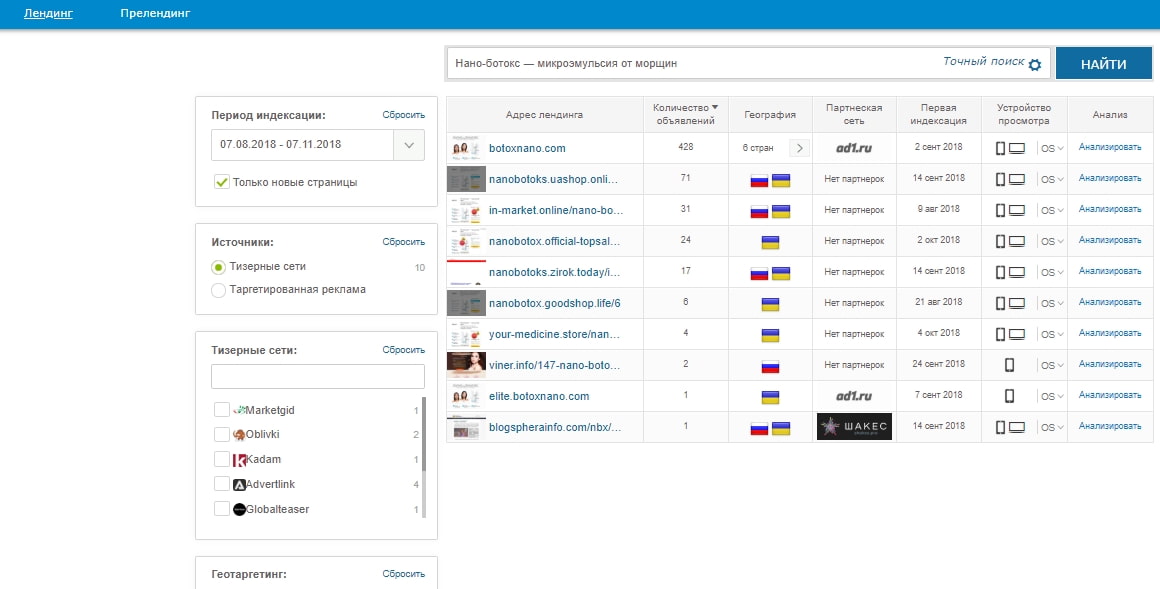The height and width of the screenshot is (589, 1160).
Task: Open OS dropdown in in-market.online row
Action: click(1052, 210)
